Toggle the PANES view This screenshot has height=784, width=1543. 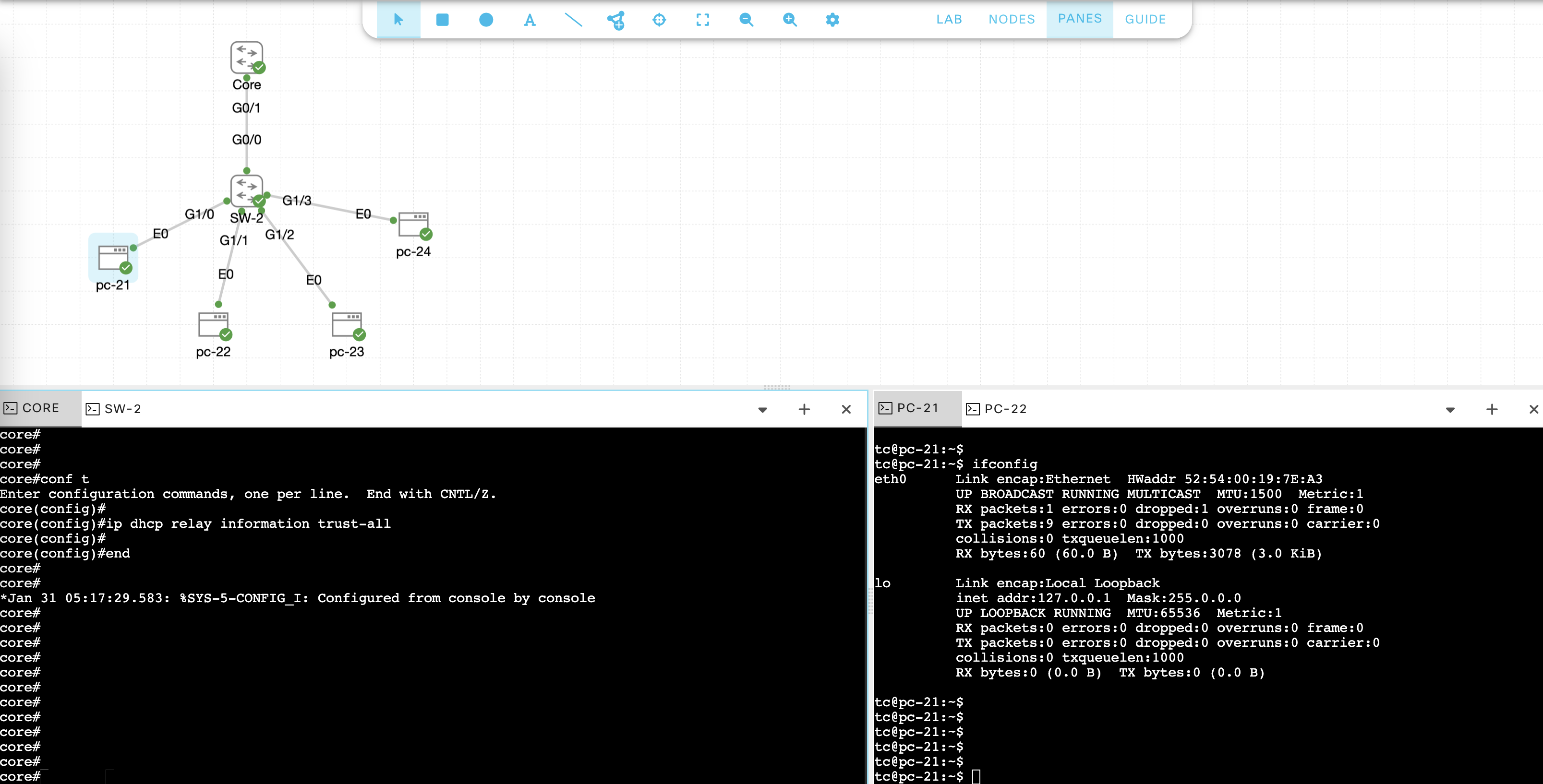pyautogui.click(x=1079, y=19)
